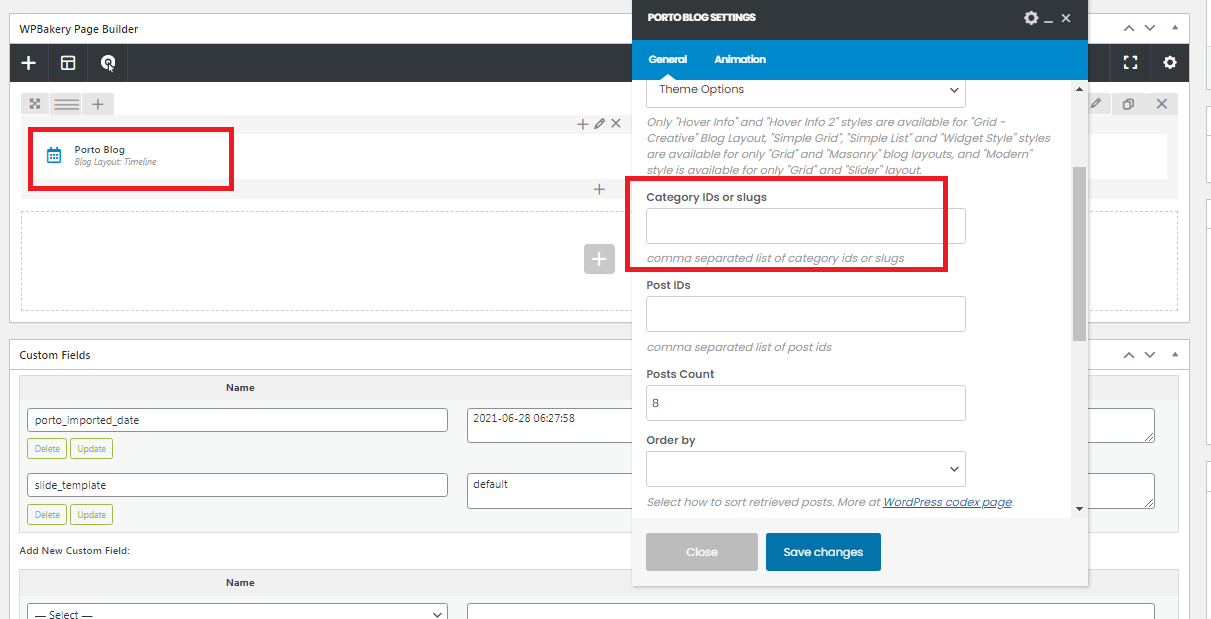Clone the row with the duplicate icon
The width and height of the screenshot is (1211, 619).
pyautogui.click(x=1129, y=104)
